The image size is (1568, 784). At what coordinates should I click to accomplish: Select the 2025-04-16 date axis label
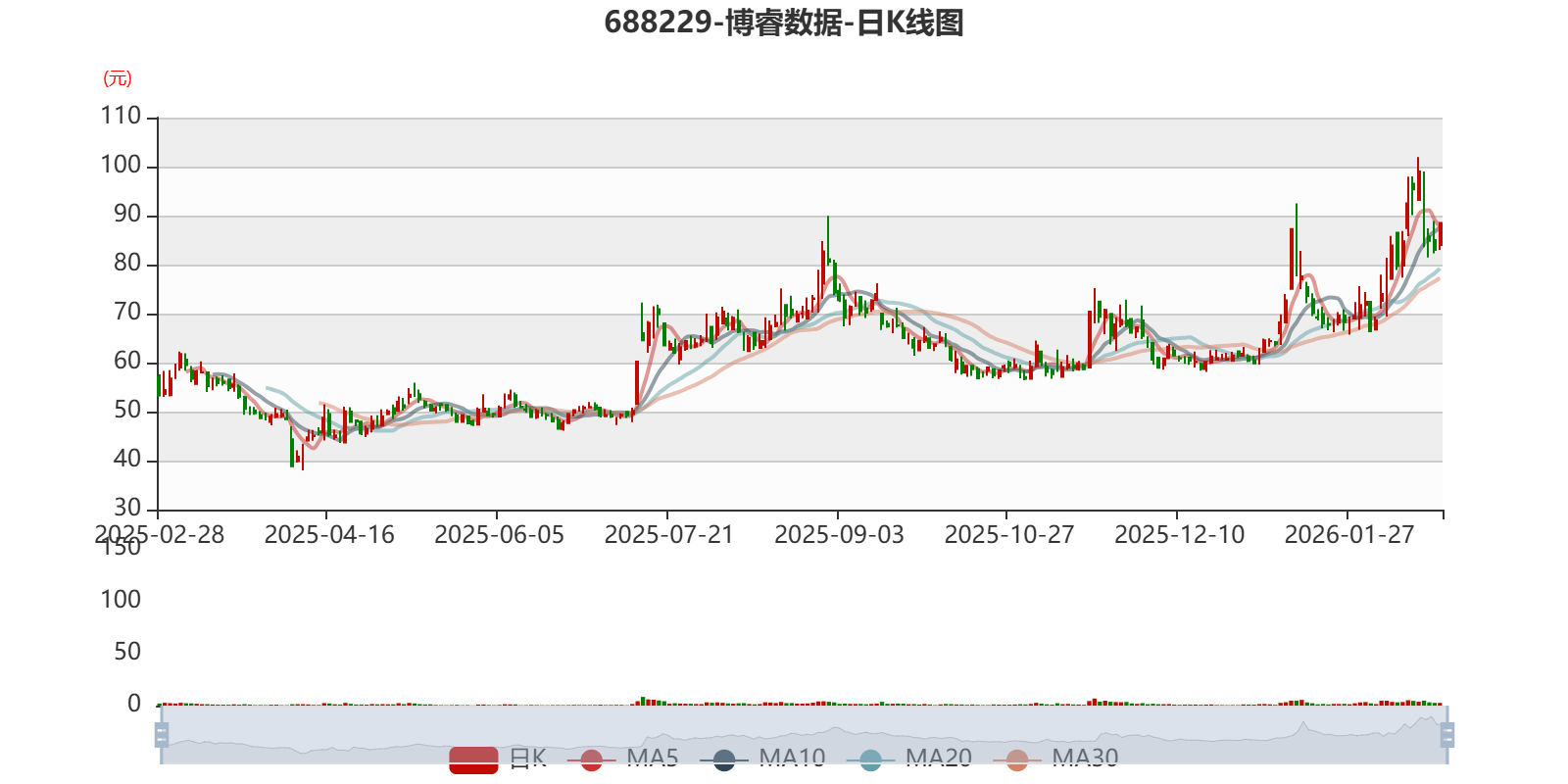tap(329, 534)
